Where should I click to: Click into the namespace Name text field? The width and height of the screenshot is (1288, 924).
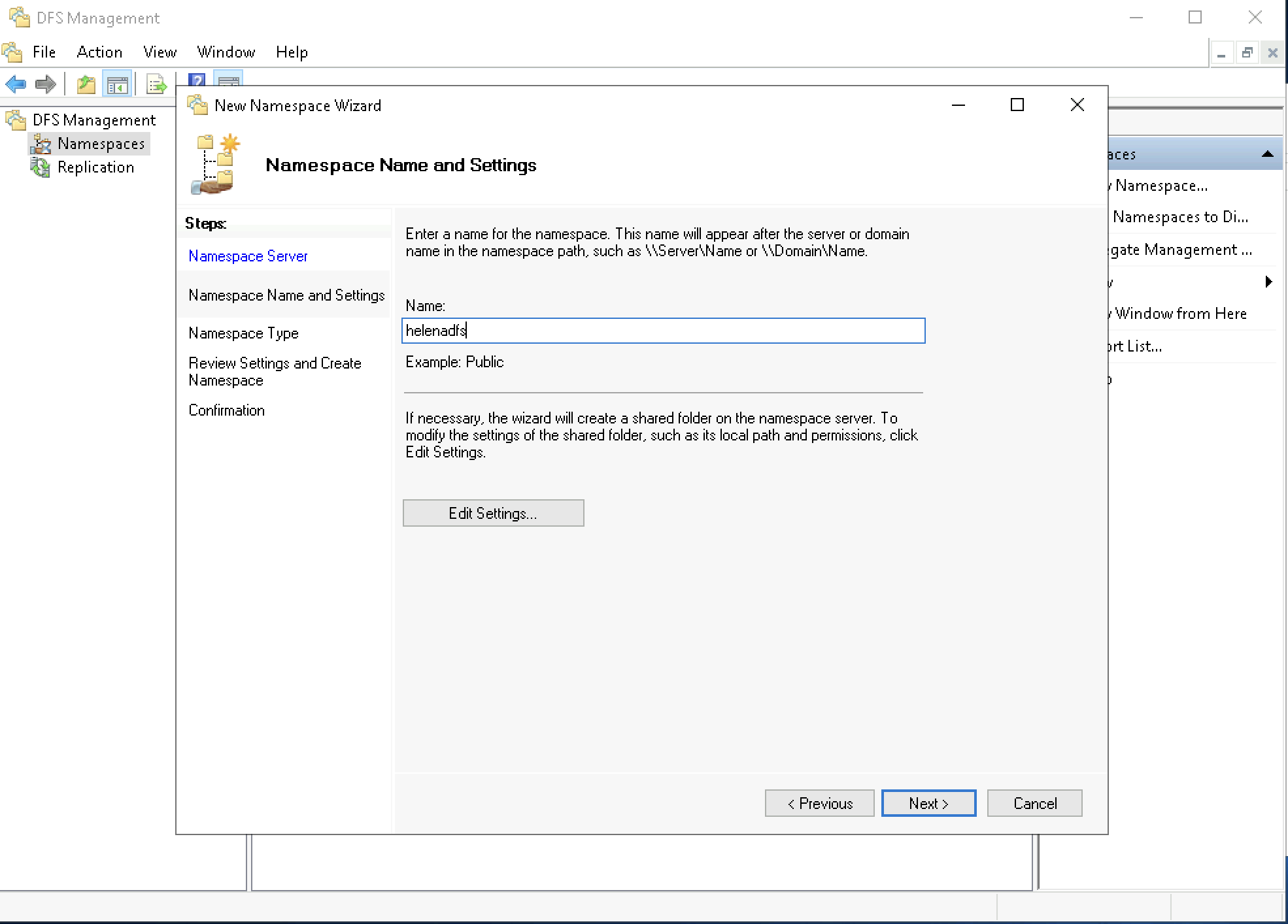point(663,331)
